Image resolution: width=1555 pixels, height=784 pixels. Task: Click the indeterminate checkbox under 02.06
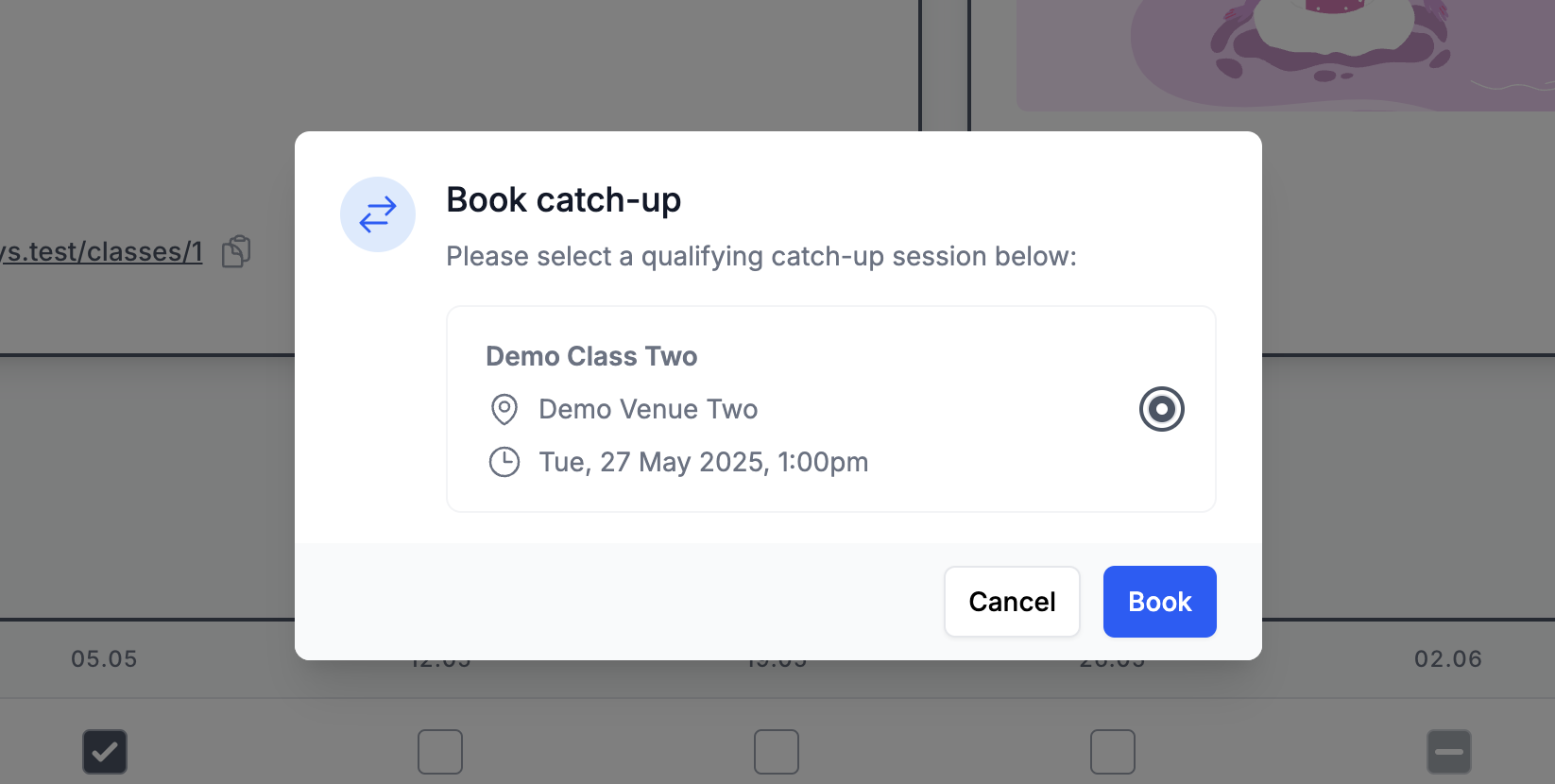(1449, 751)
